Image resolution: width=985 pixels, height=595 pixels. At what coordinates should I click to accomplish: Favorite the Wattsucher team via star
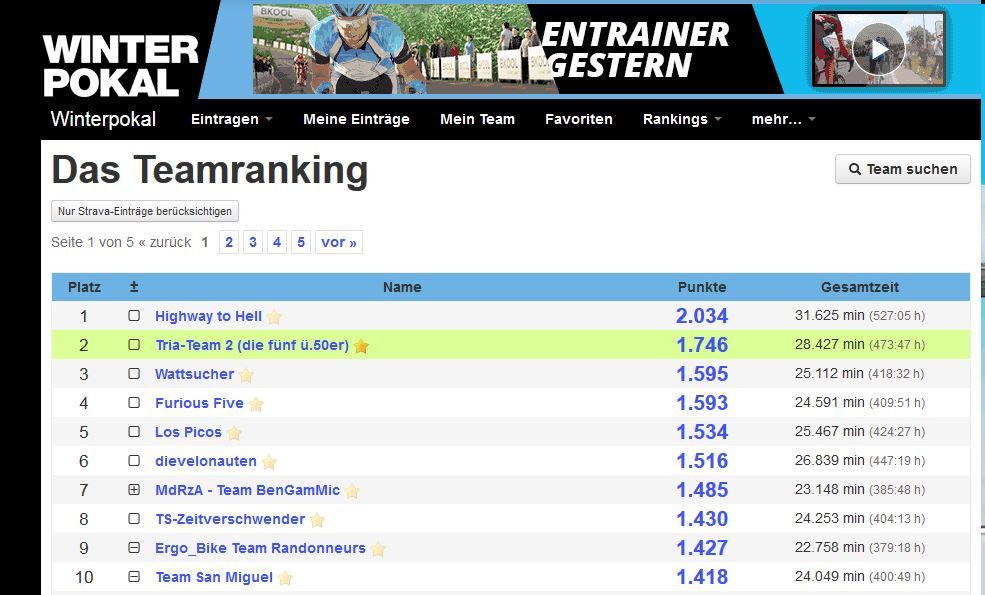(246, 375)
